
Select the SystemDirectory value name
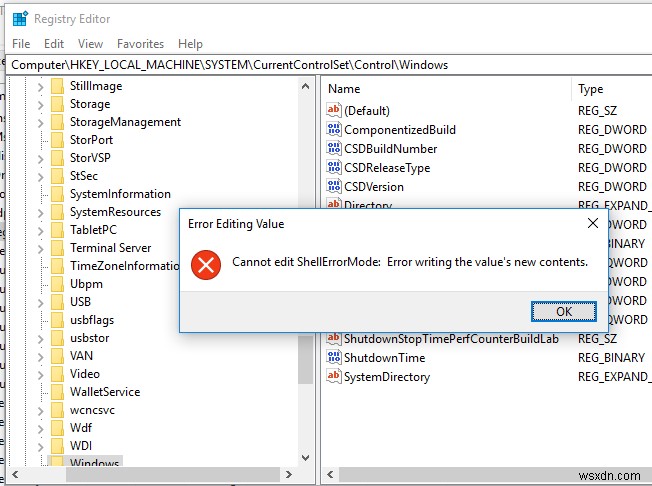pos(387,377)
